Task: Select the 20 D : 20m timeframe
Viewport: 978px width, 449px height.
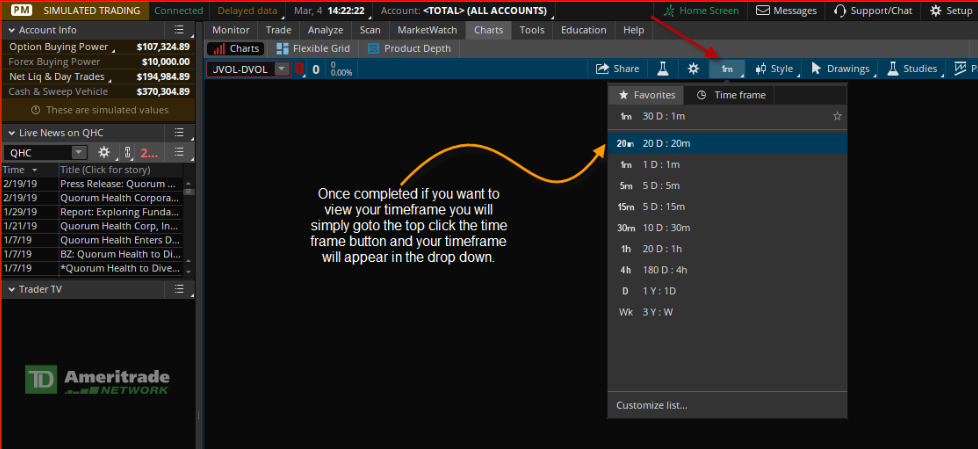Action: point(727,143)
